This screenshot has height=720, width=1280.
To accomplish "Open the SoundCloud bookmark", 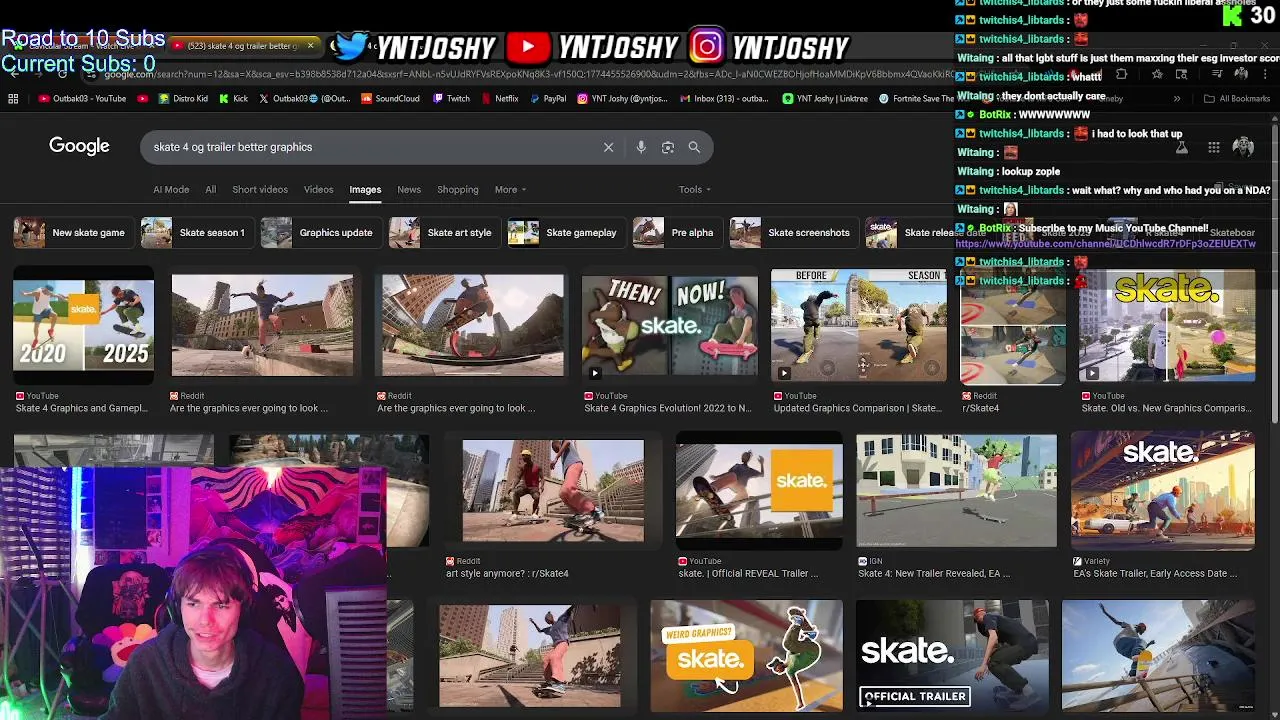I will [x=390, y=99].
